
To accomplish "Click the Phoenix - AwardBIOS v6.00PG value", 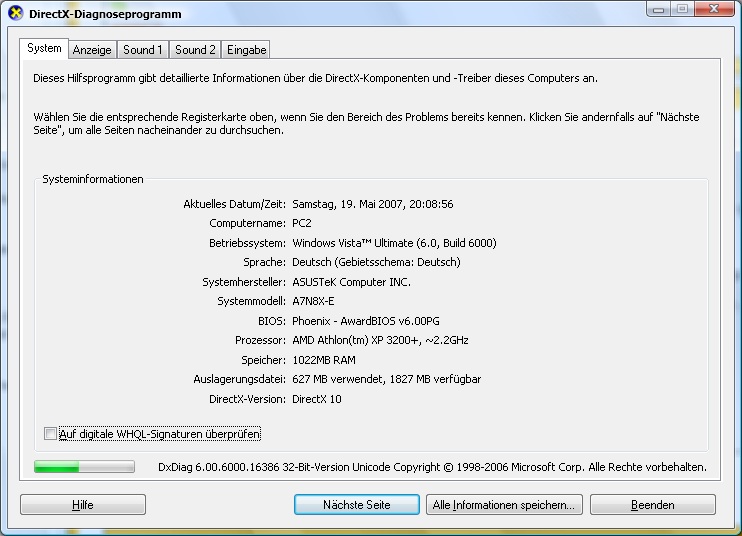I will [366, 321].
